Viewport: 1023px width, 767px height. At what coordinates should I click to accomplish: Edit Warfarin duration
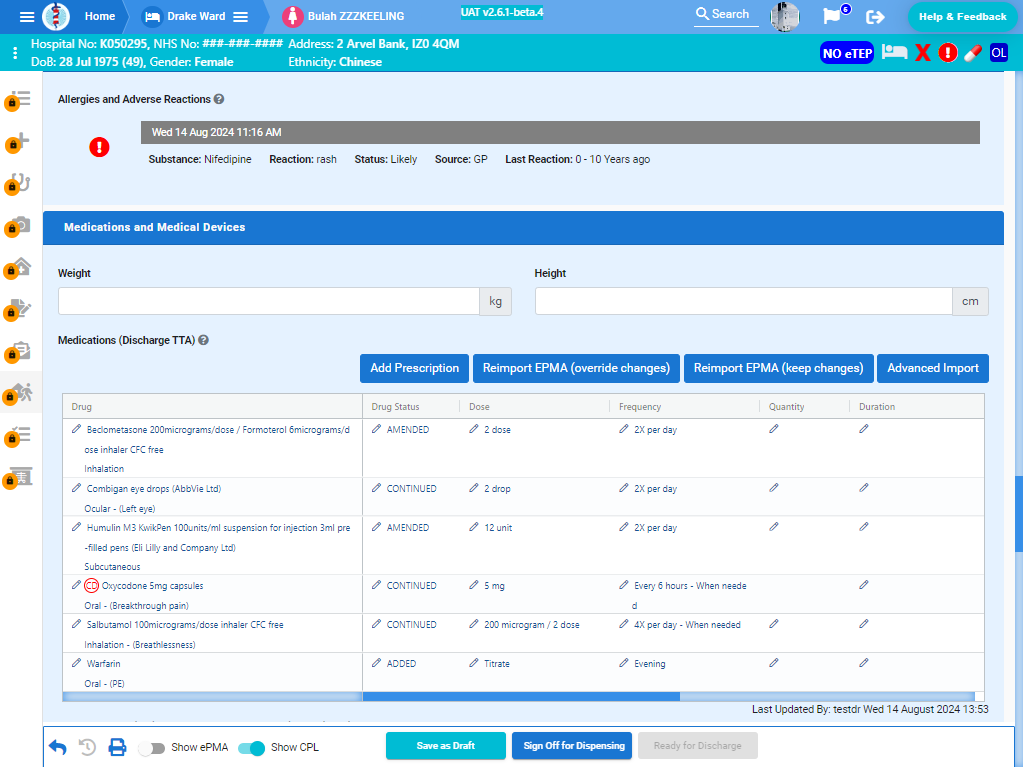(864, 663)
